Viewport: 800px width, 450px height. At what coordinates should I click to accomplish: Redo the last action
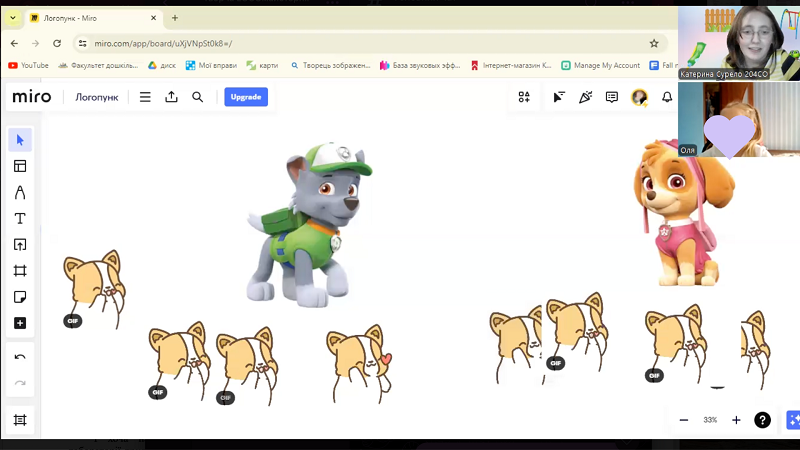coord(20,383)
